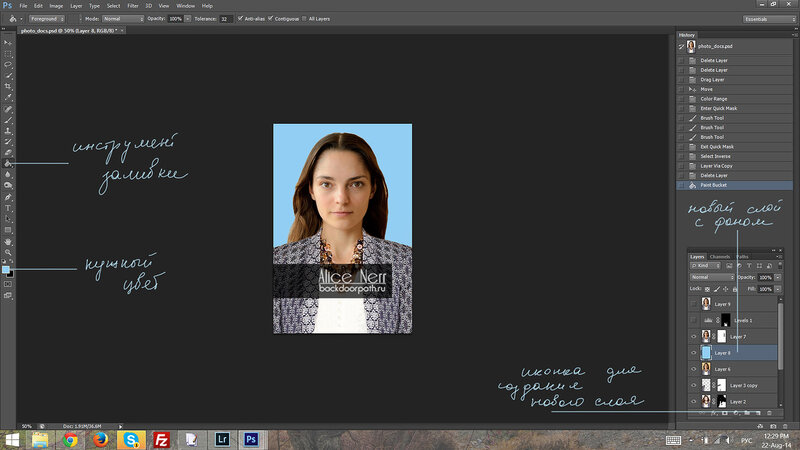
Task: Select the Pen tool
Action: point(8,197)
